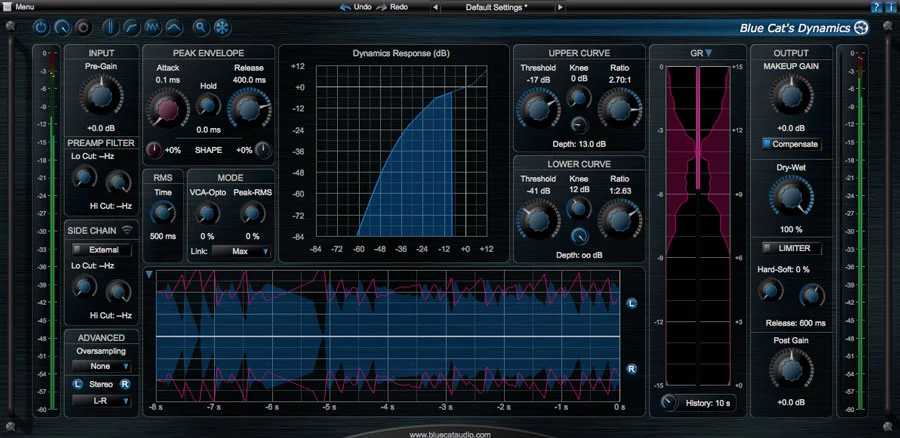Screen dimensions: 900x438
Task: Adjust the Pre-Gain knob
Action: coord(102,95)
